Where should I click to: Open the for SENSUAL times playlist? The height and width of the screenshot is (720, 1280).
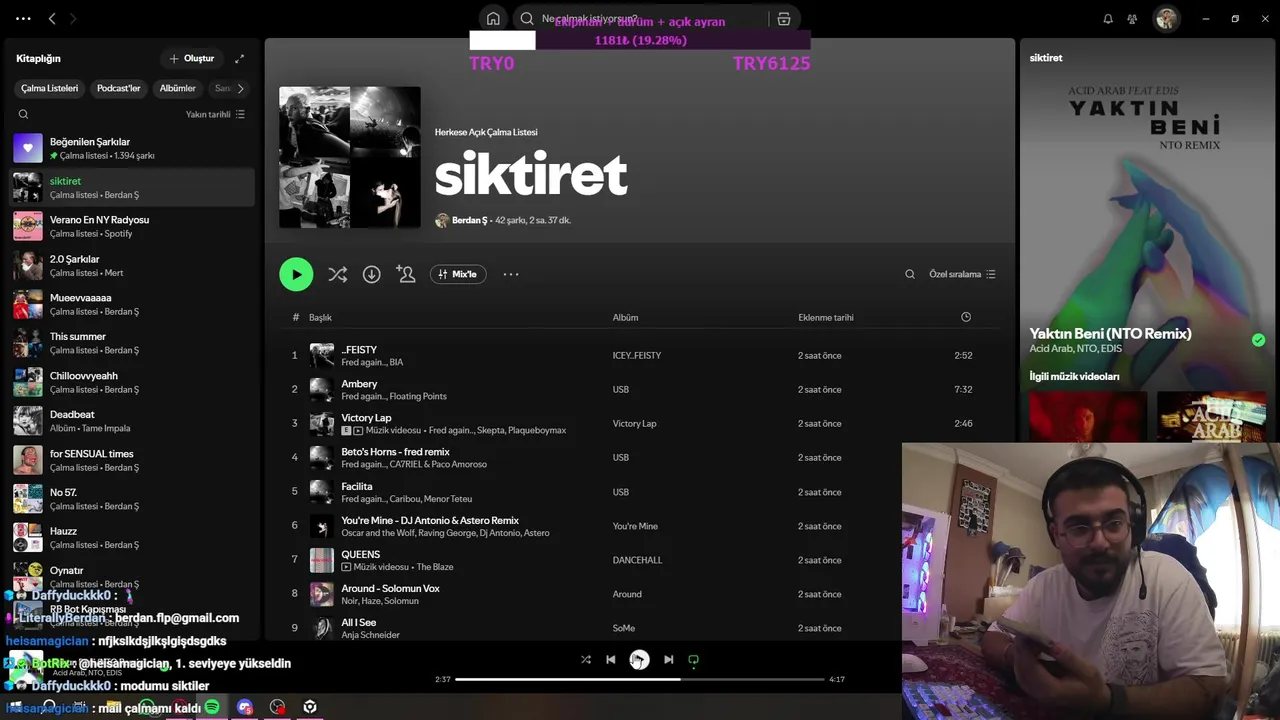pos(132,460)
